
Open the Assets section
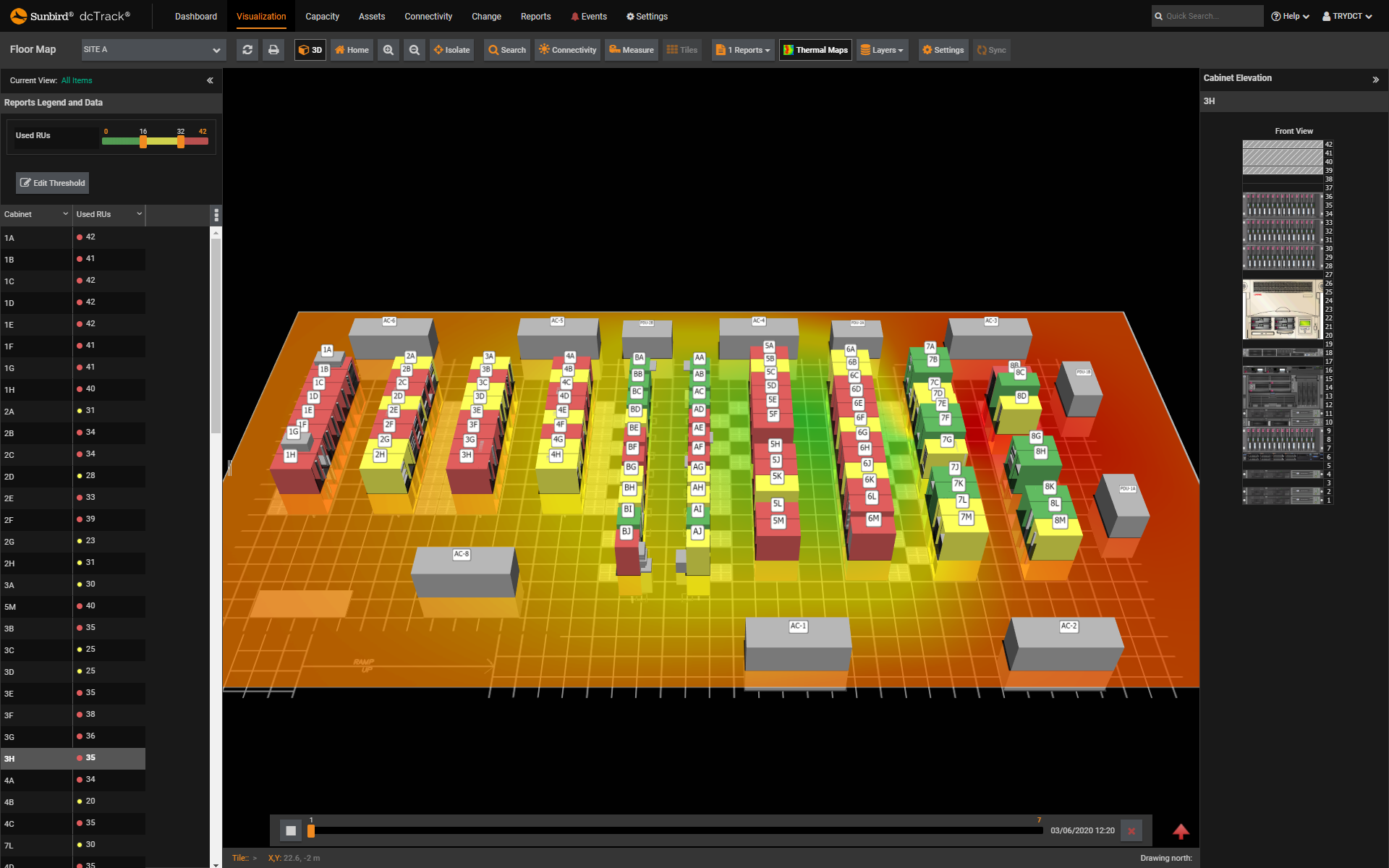pos(371,16)
